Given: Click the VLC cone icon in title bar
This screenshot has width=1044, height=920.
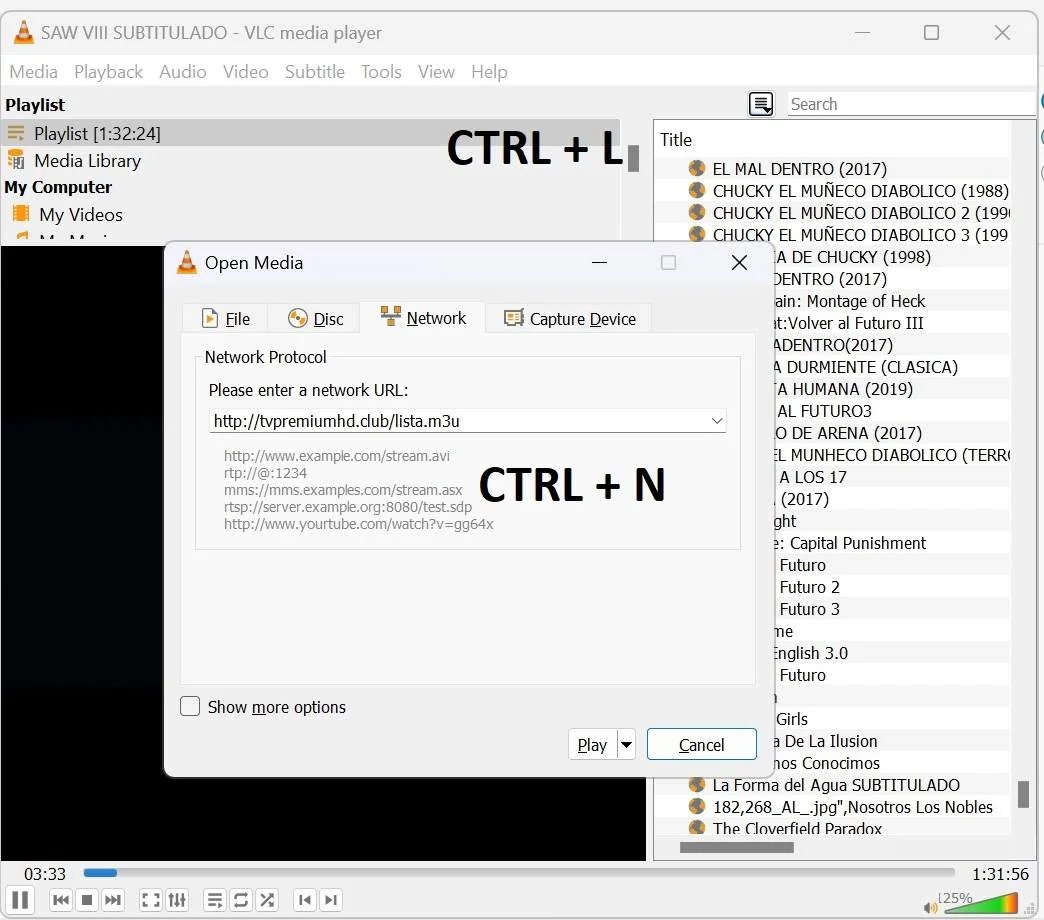Looking at the screenshot, I should click(x=23, y=33).
